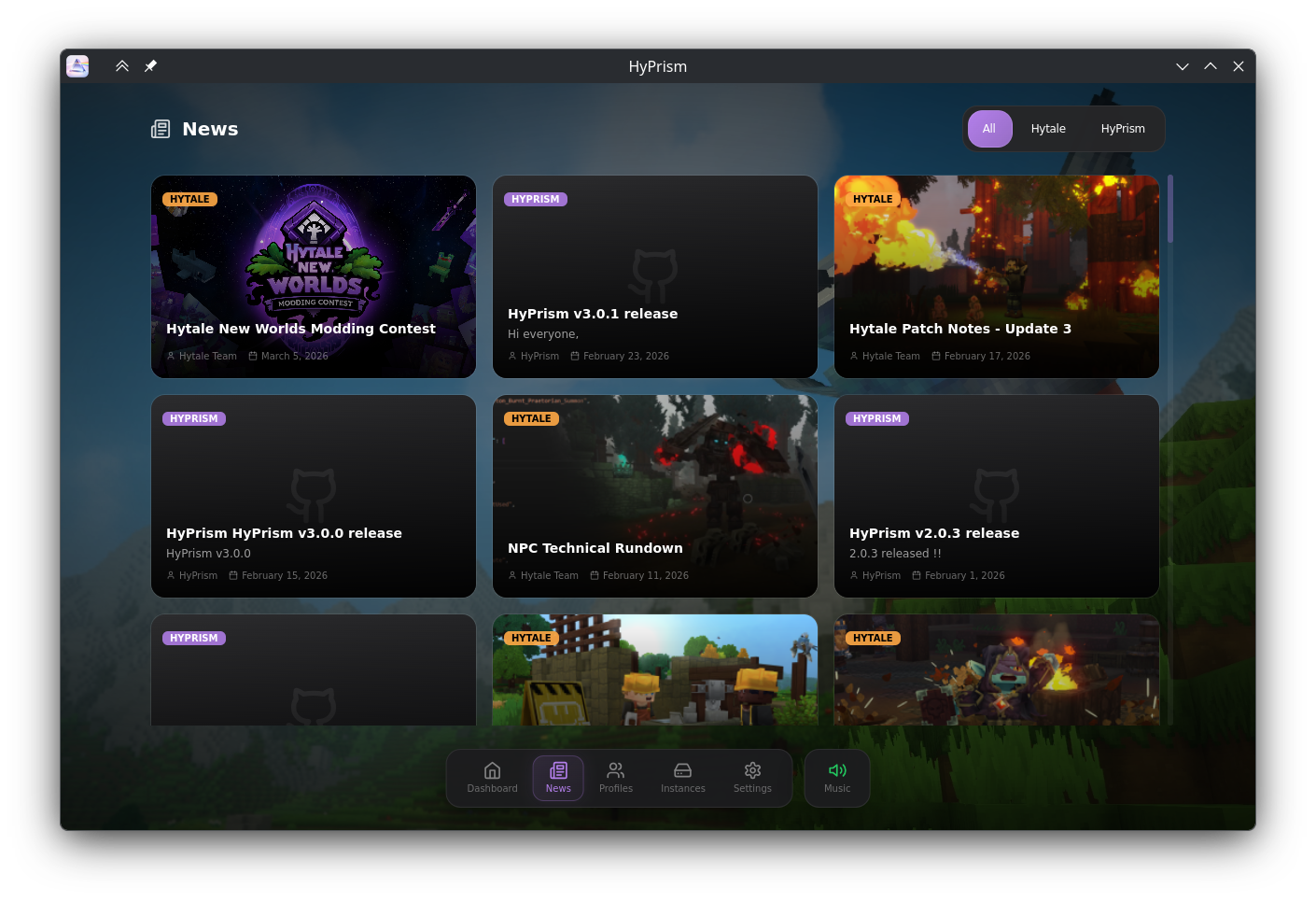This screenshot has width=1316, height=902.
Task: Filter news by Hytale
Action: pos(1048,129)
